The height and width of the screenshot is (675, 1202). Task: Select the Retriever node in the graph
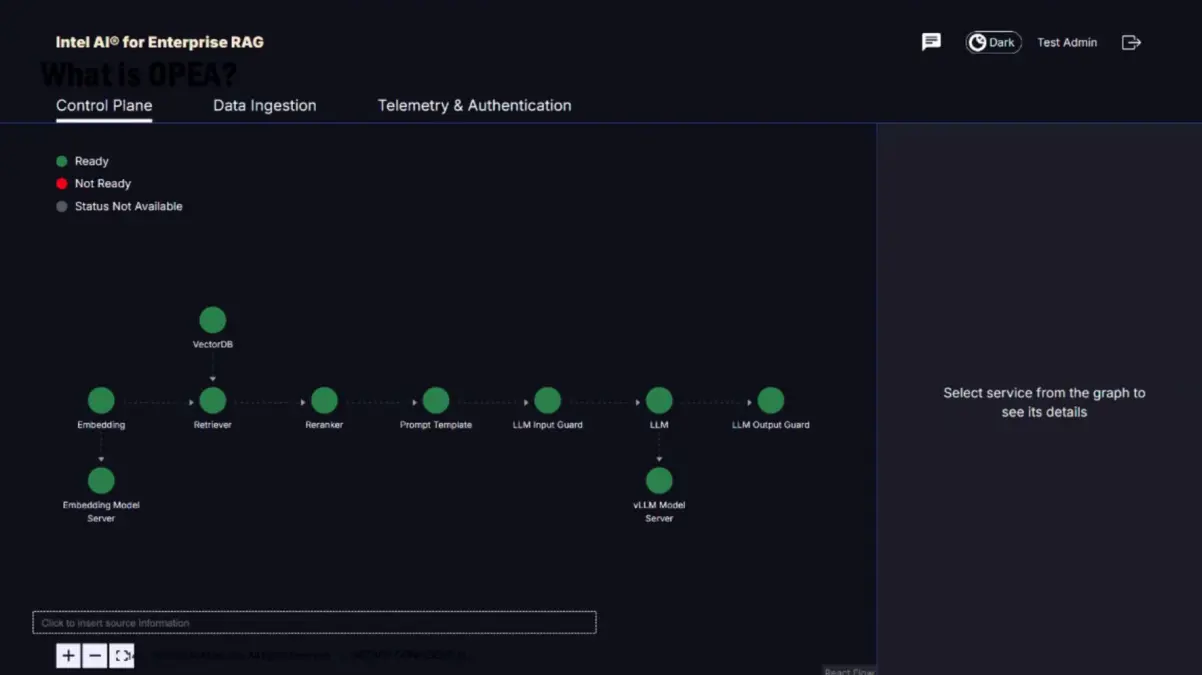coord(212,398)
